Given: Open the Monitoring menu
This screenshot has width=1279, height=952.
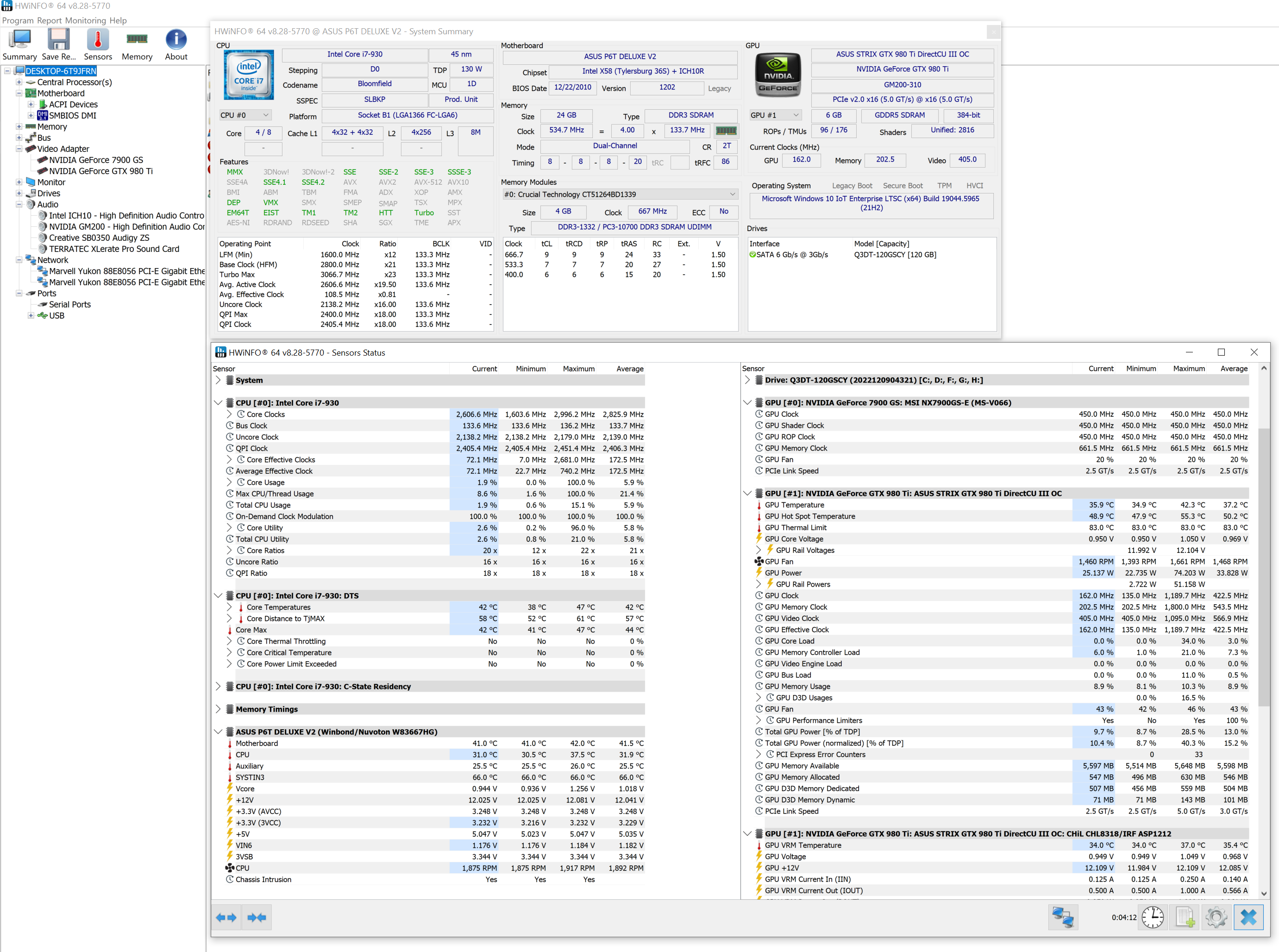Looking at the screenshot, I should 85,20.
